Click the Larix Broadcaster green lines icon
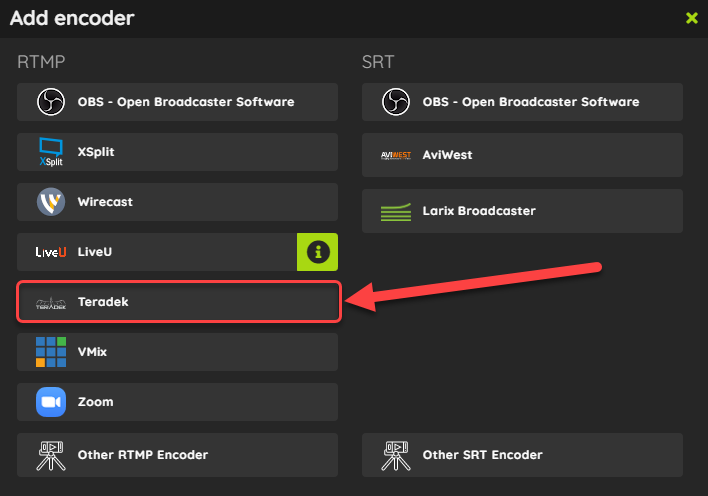The height and width of the screenshot is (496, 708). (x=396, y=212)
